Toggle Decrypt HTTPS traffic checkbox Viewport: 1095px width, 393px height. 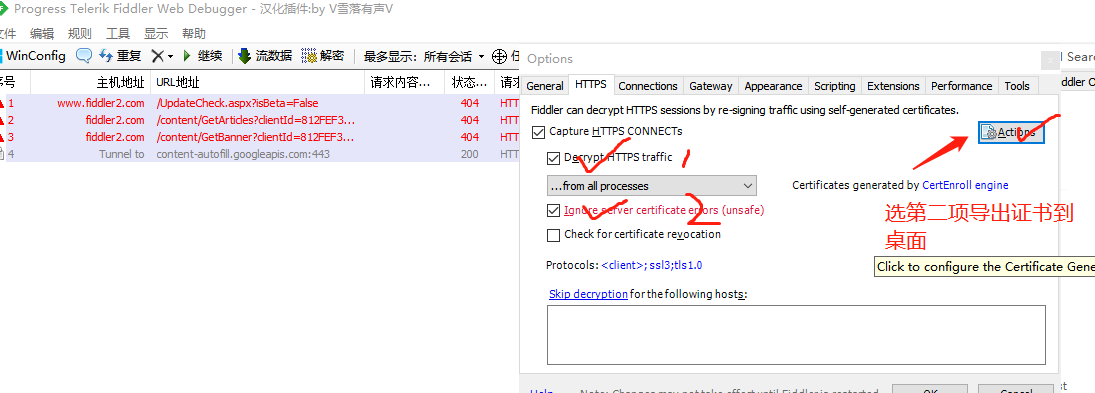553,158
